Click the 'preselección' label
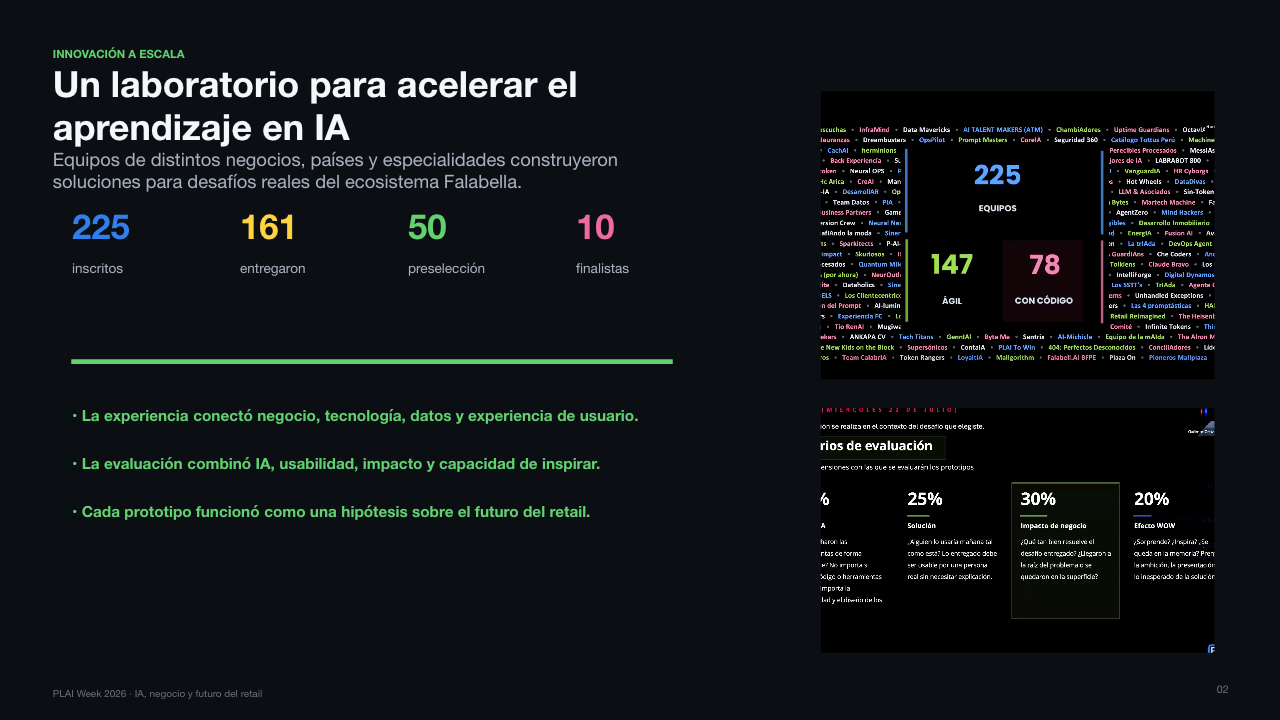The height and width of the screenshot is (720, 1280). click(446, 269)
